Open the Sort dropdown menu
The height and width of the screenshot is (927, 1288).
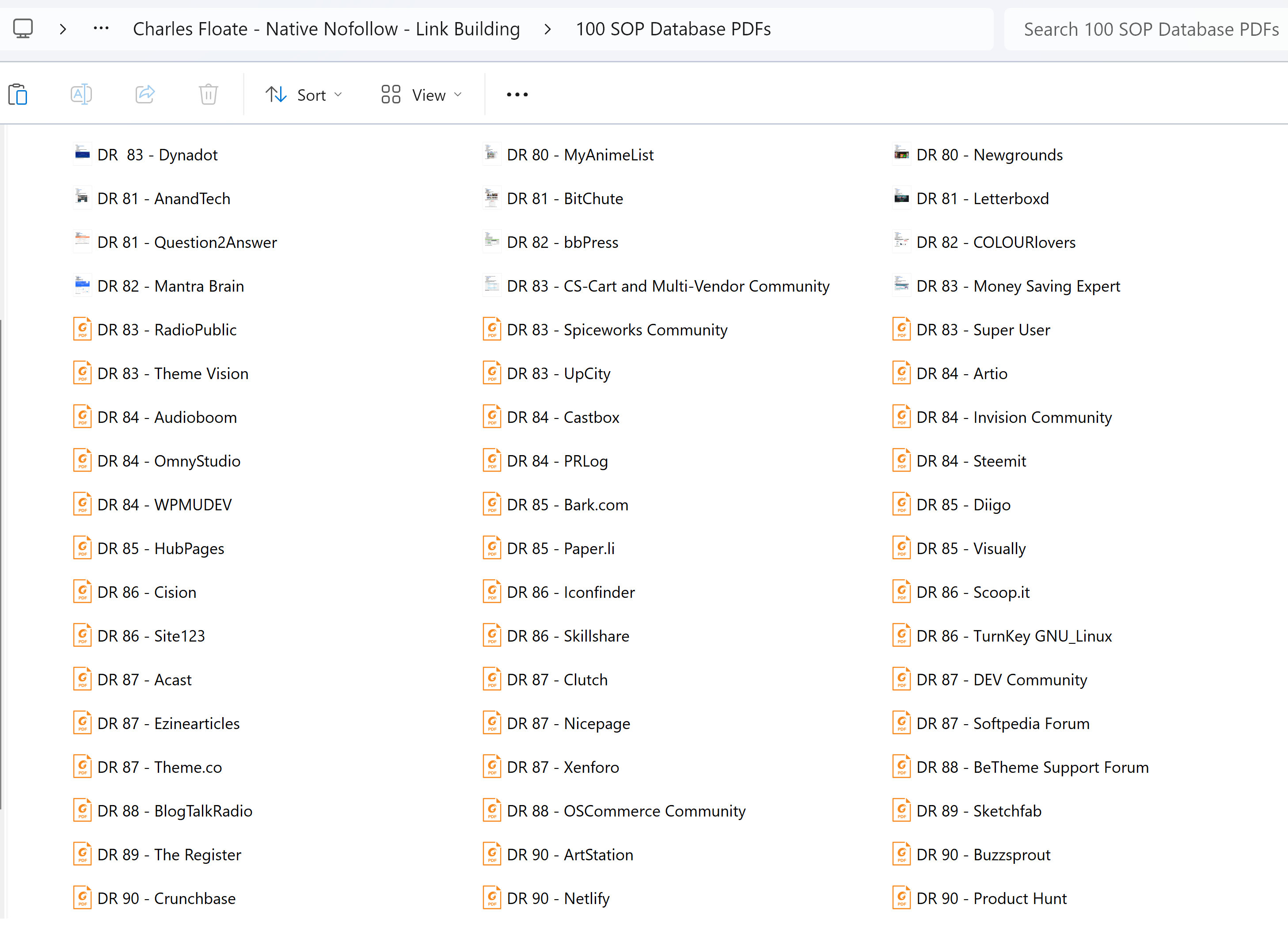click(x=304, y=95)
